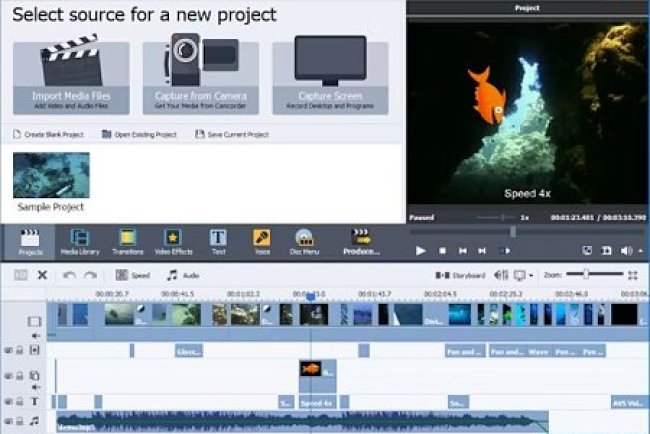This screenshot has height=434, width=650.
Task: Select the goldfish overlay clip
Action: coord(318,376)
